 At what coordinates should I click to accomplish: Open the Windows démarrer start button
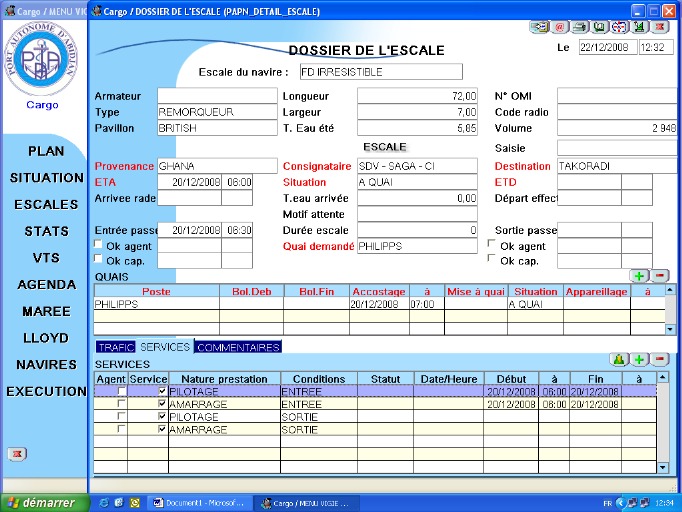42,502
